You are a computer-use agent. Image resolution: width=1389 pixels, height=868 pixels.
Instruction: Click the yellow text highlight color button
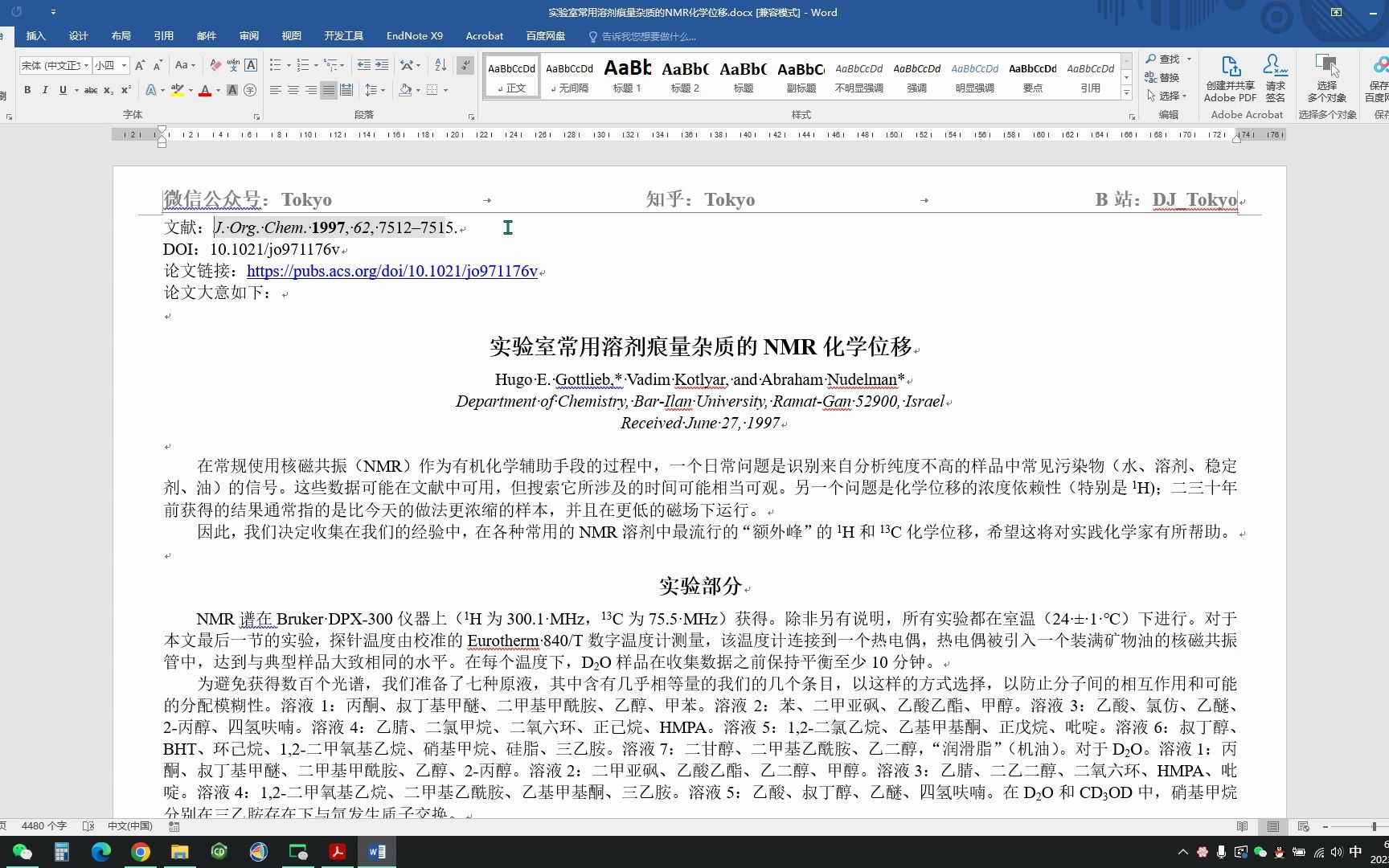178,90
